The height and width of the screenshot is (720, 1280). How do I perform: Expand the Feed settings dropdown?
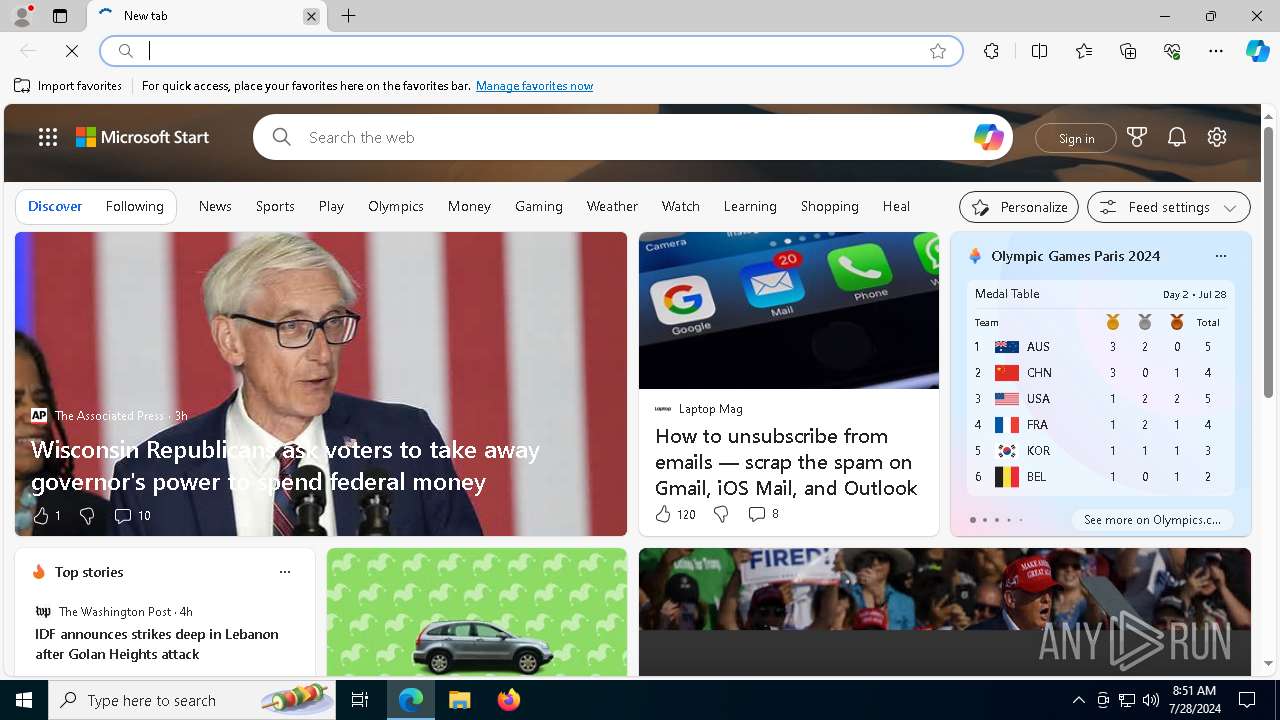click(x=1169, y=207)
